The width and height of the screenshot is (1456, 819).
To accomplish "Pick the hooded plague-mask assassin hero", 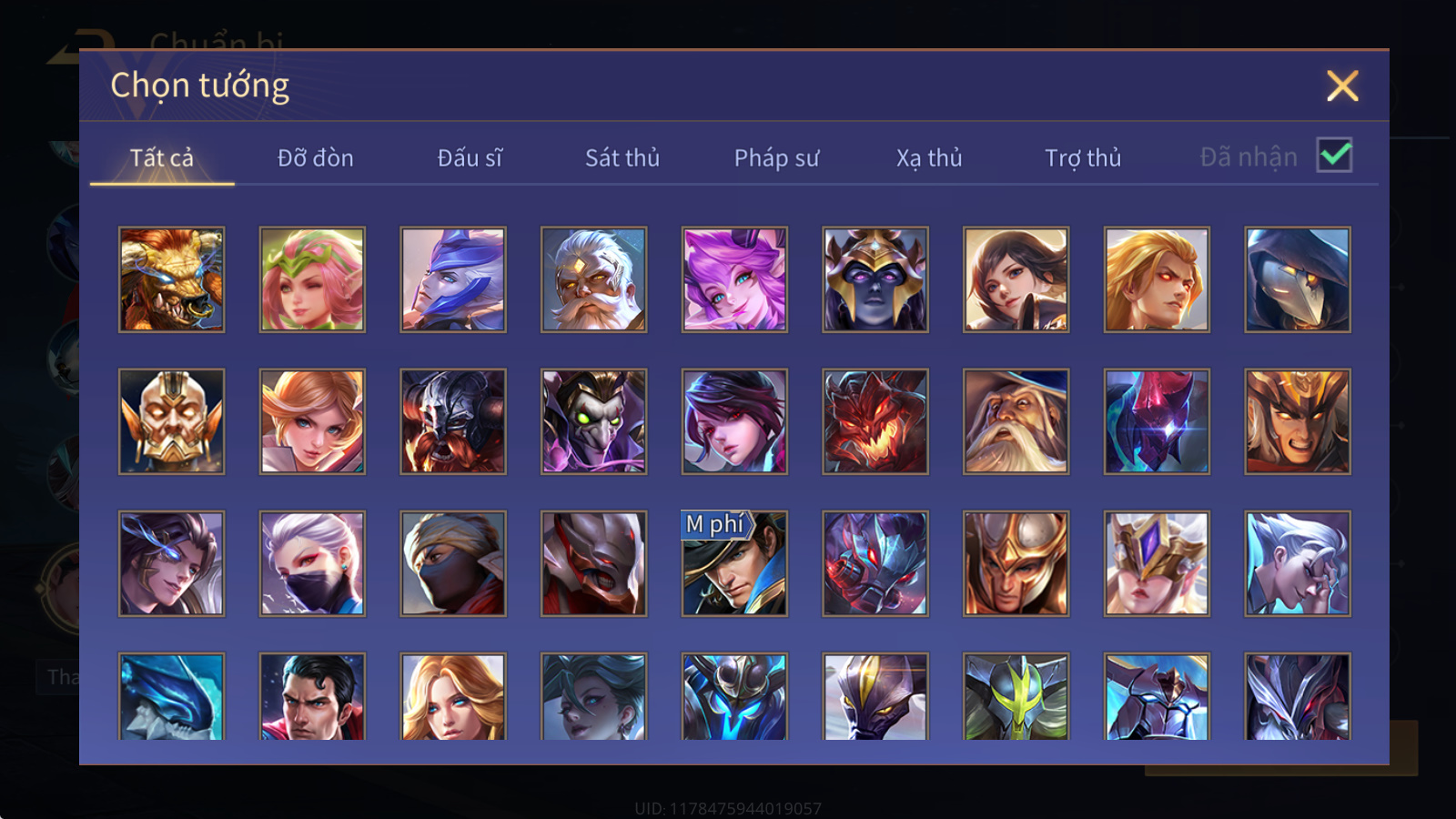I will (1298, 279).
